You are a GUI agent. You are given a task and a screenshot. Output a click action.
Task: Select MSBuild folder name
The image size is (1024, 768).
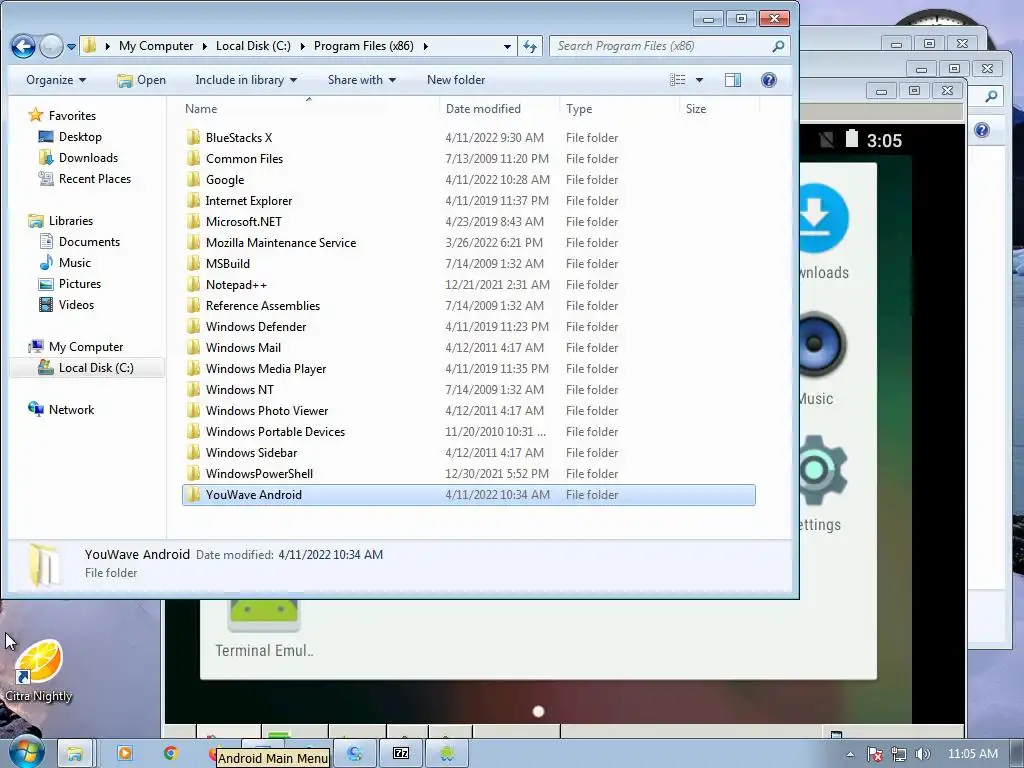click(x=227, y=263)
